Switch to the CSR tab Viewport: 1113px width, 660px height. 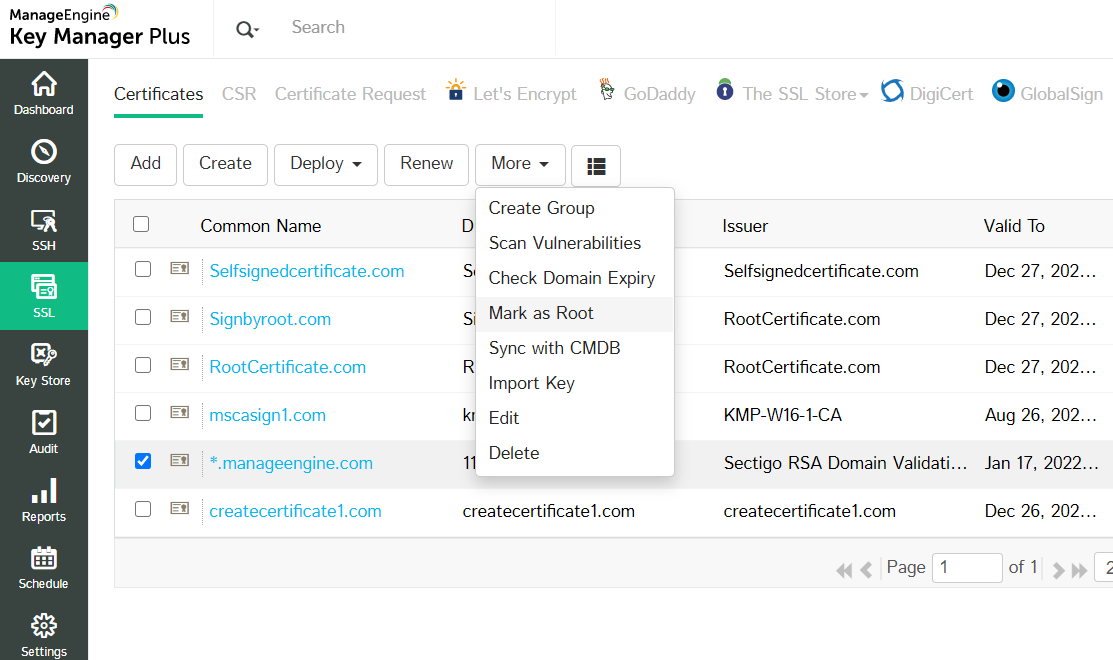239,94
